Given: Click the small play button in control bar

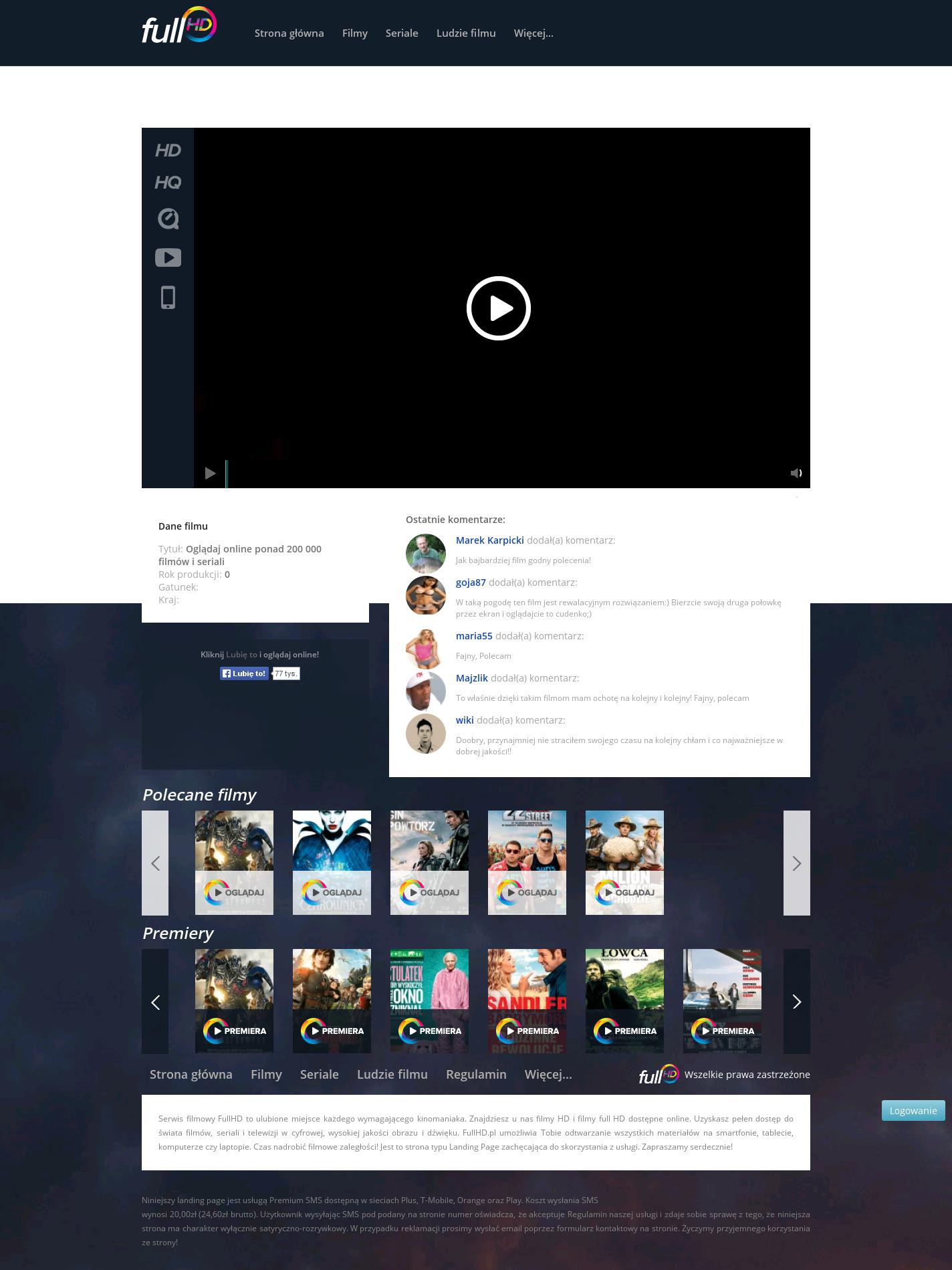Looking at the screenshot, I should click(210, 473).
